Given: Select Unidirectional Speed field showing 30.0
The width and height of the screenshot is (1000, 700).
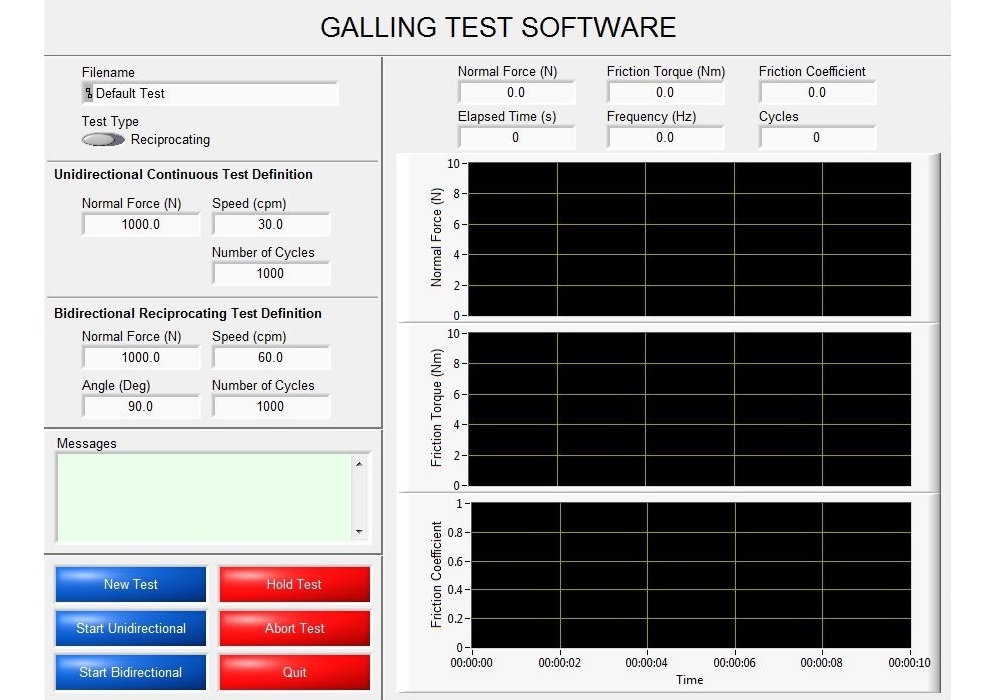Looking at the screenshot, I should (271, 224).
